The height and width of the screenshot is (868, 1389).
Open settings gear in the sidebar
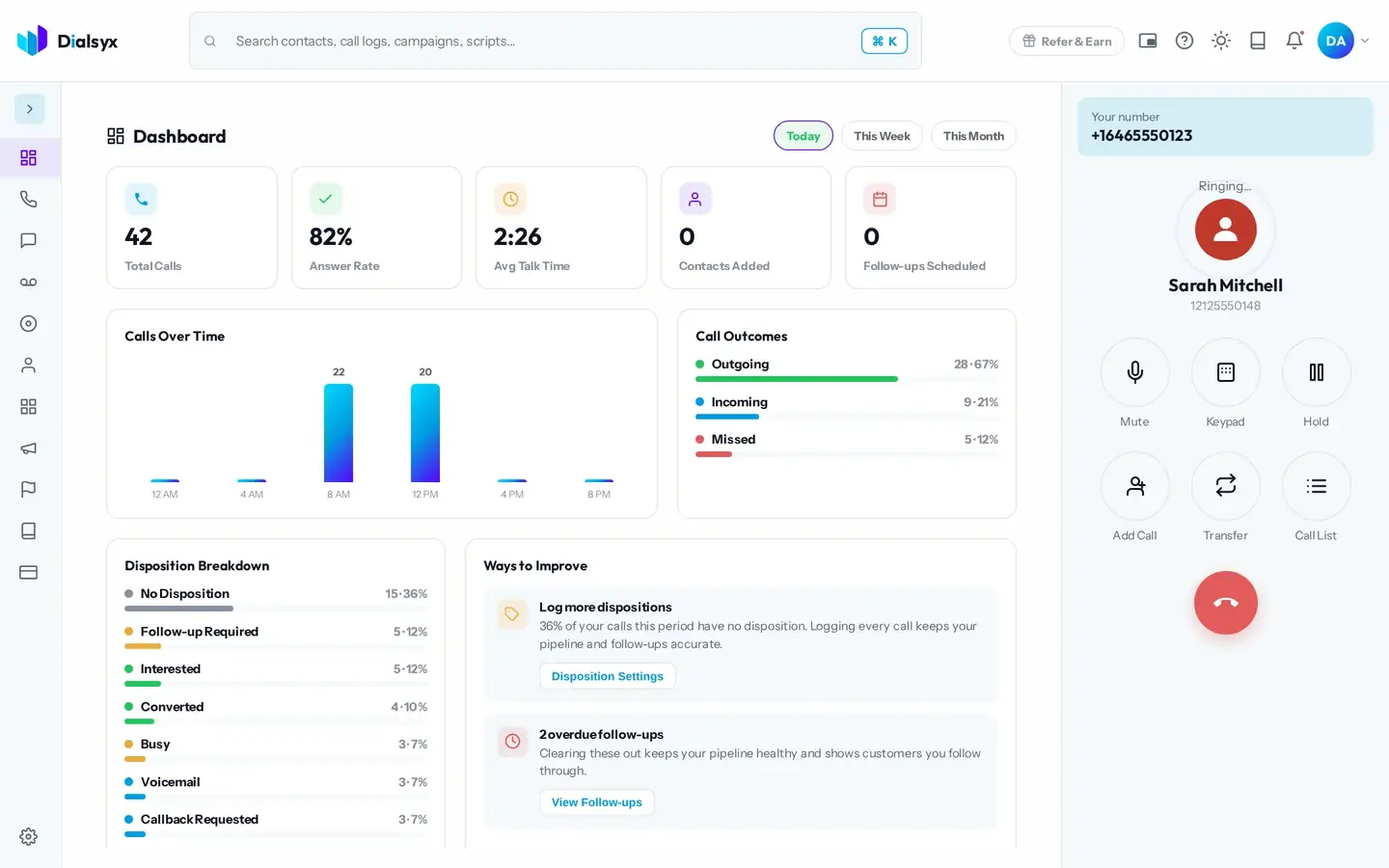tap(29, 837)
